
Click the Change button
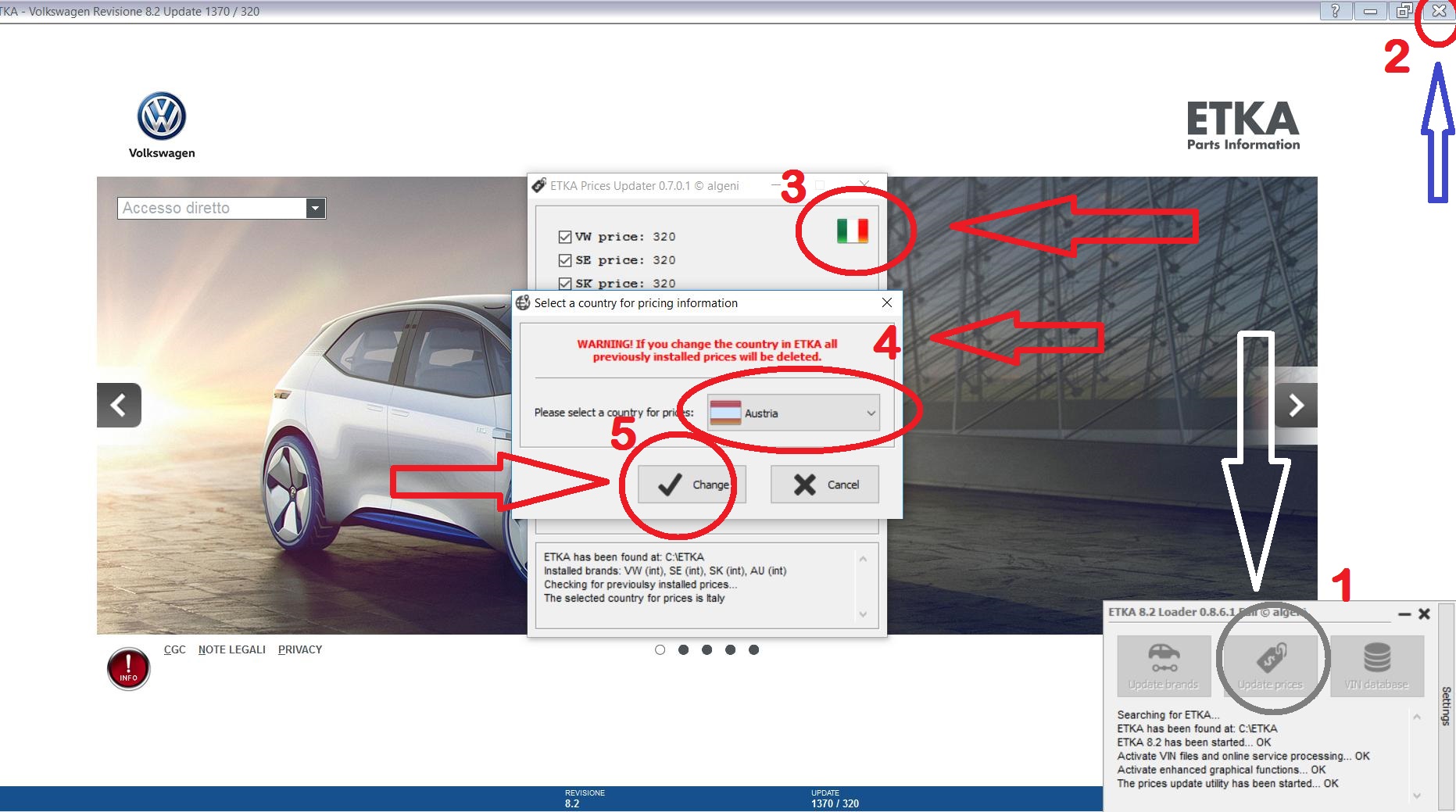(692, 485)
